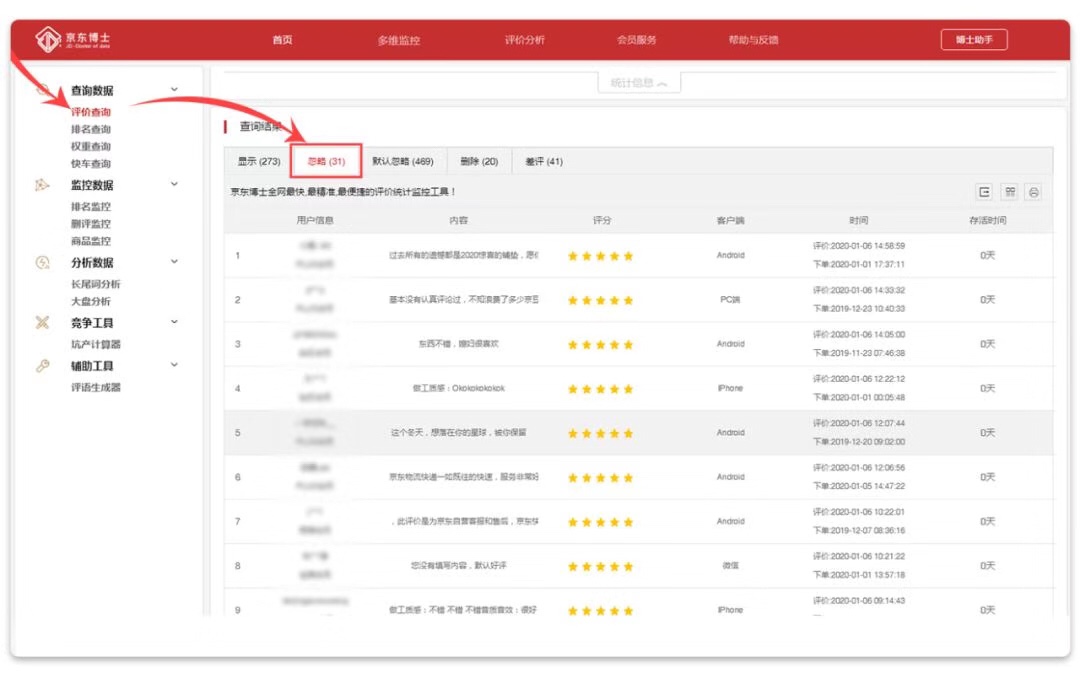1080x678 pixels.
Task: Collapse the 统计信息 panel
Action: coord(639,83)
